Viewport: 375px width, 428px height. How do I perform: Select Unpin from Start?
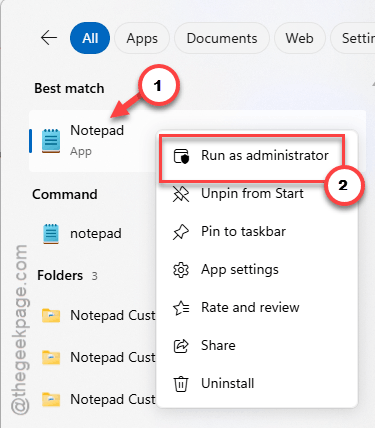coord(257,194)
